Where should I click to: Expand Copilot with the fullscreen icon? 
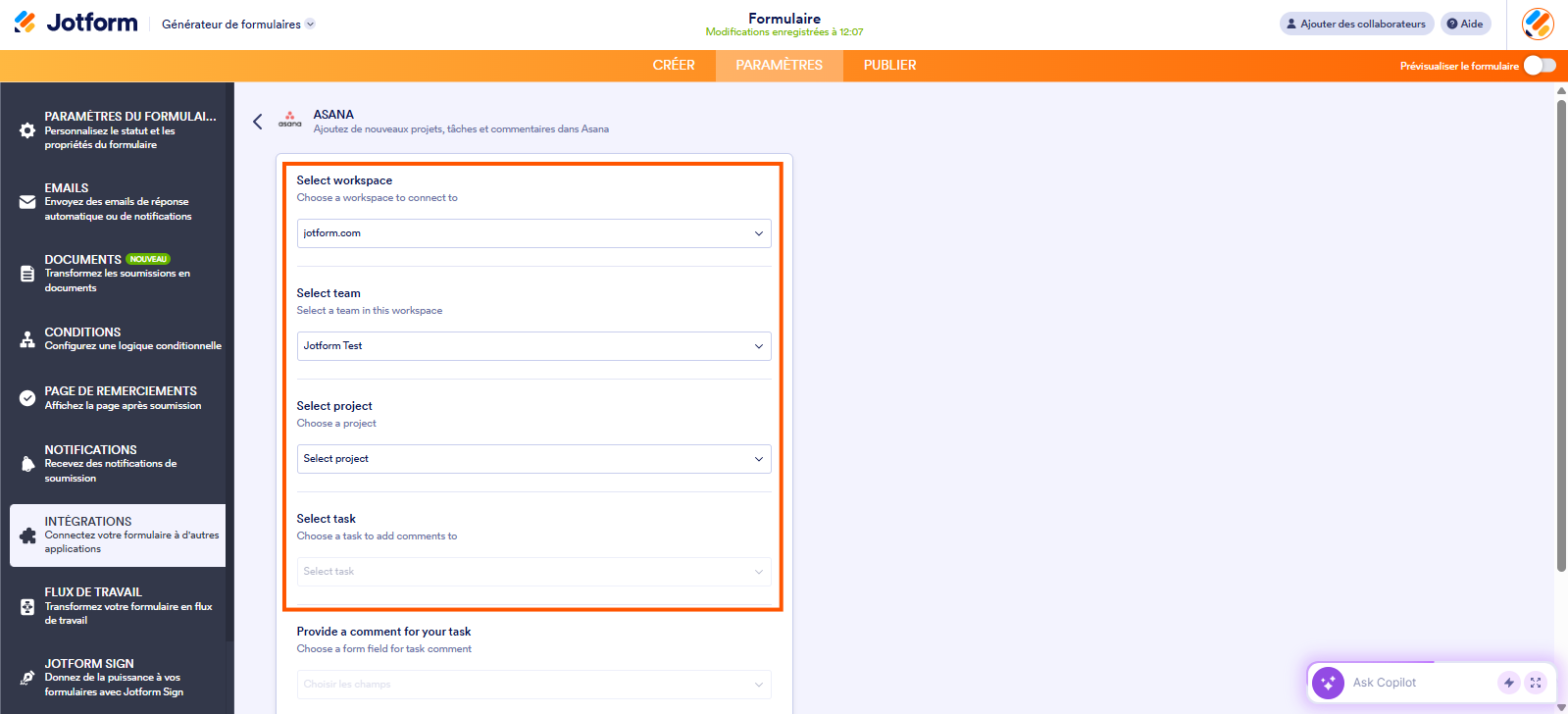point(1536,683)
